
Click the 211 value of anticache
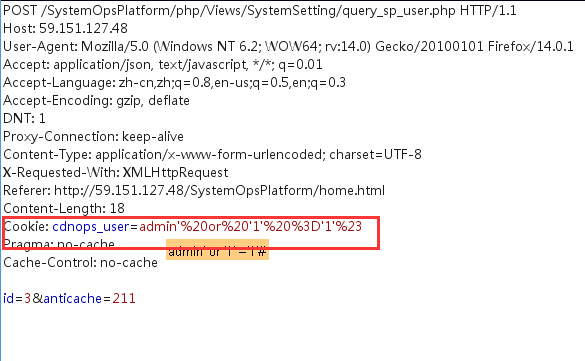pyautogui.click(x=124, y=299)
